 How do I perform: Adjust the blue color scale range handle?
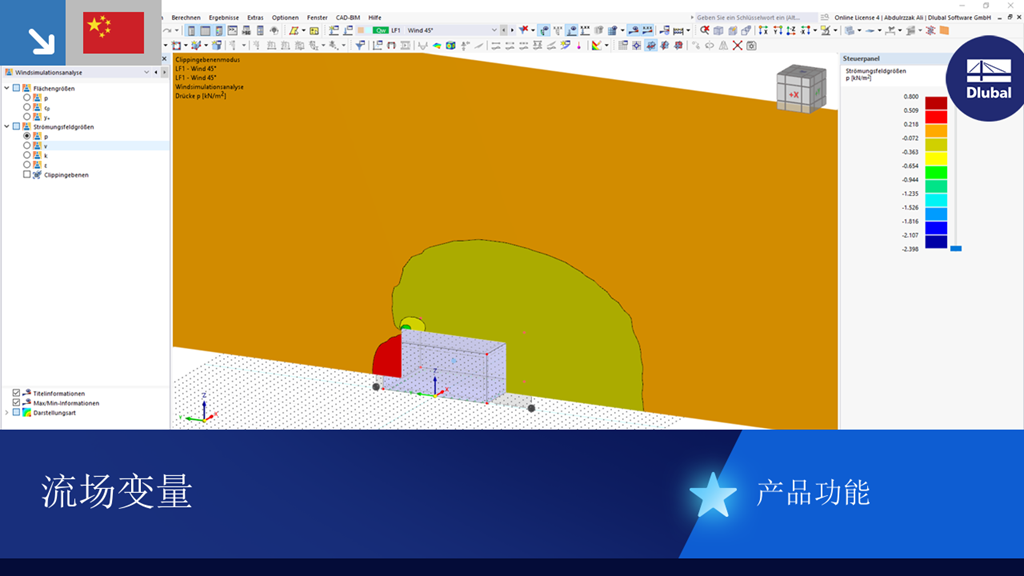(955, 248)
